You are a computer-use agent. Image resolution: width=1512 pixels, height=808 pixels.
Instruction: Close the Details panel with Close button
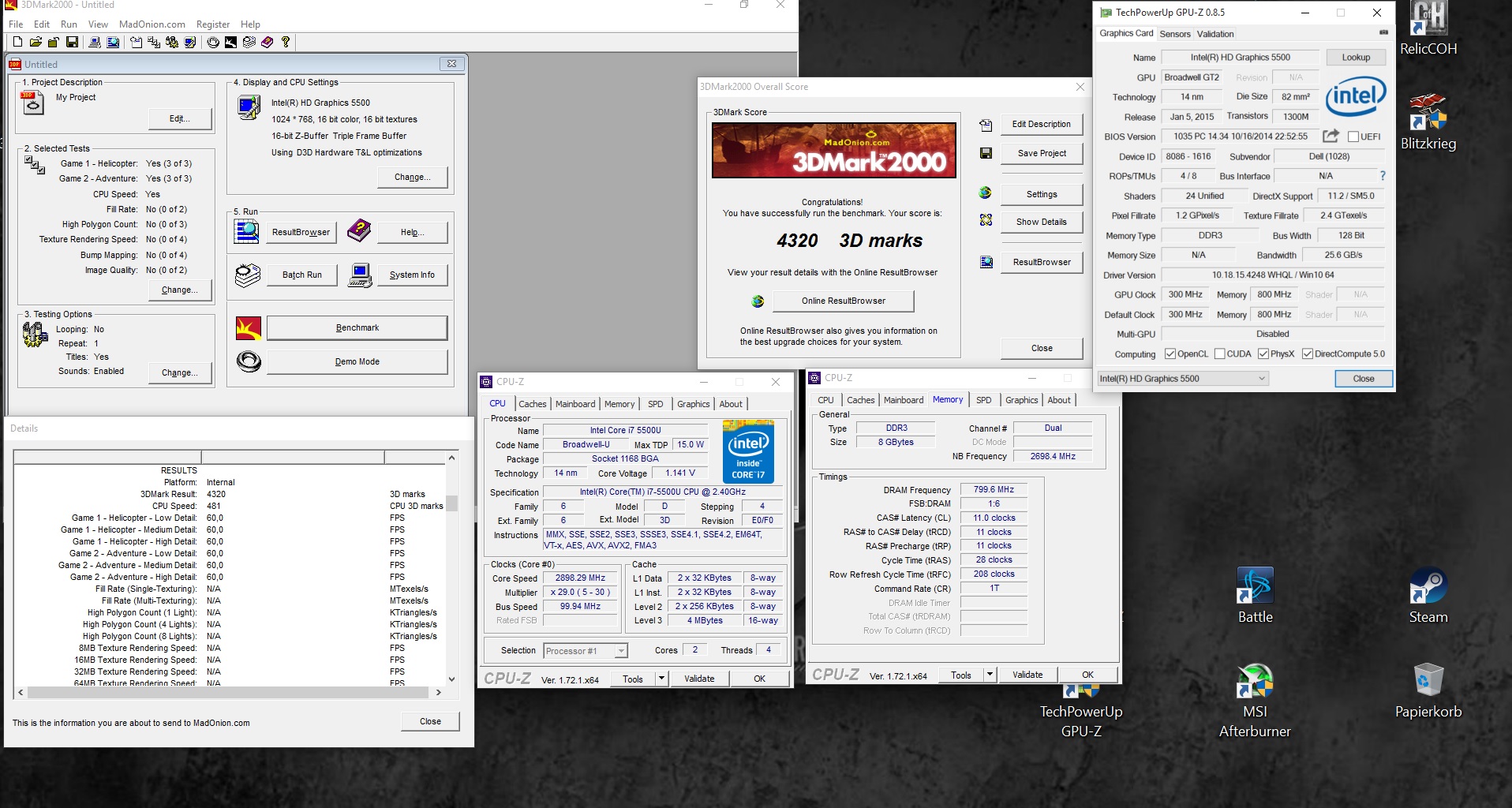click(x=430, y=721)
